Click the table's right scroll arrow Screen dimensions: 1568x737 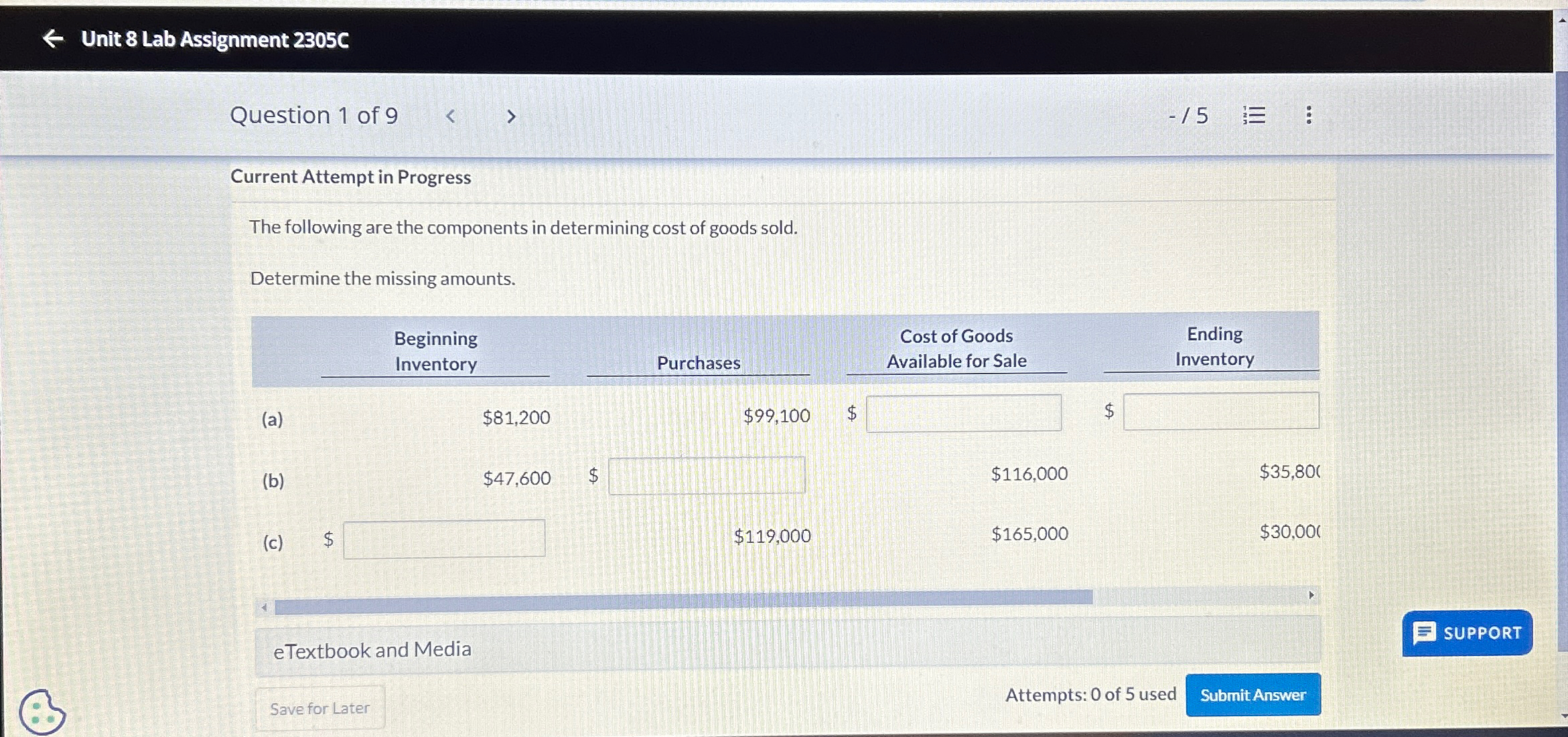pos(1311,595)
